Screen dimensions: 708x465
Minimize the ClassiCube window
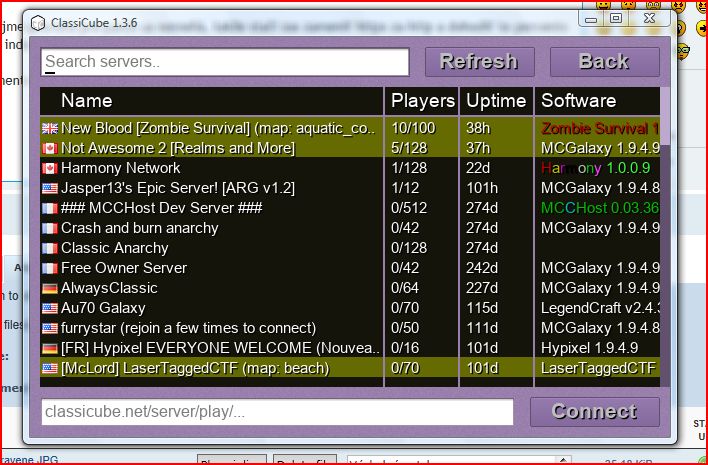[591, 19]
